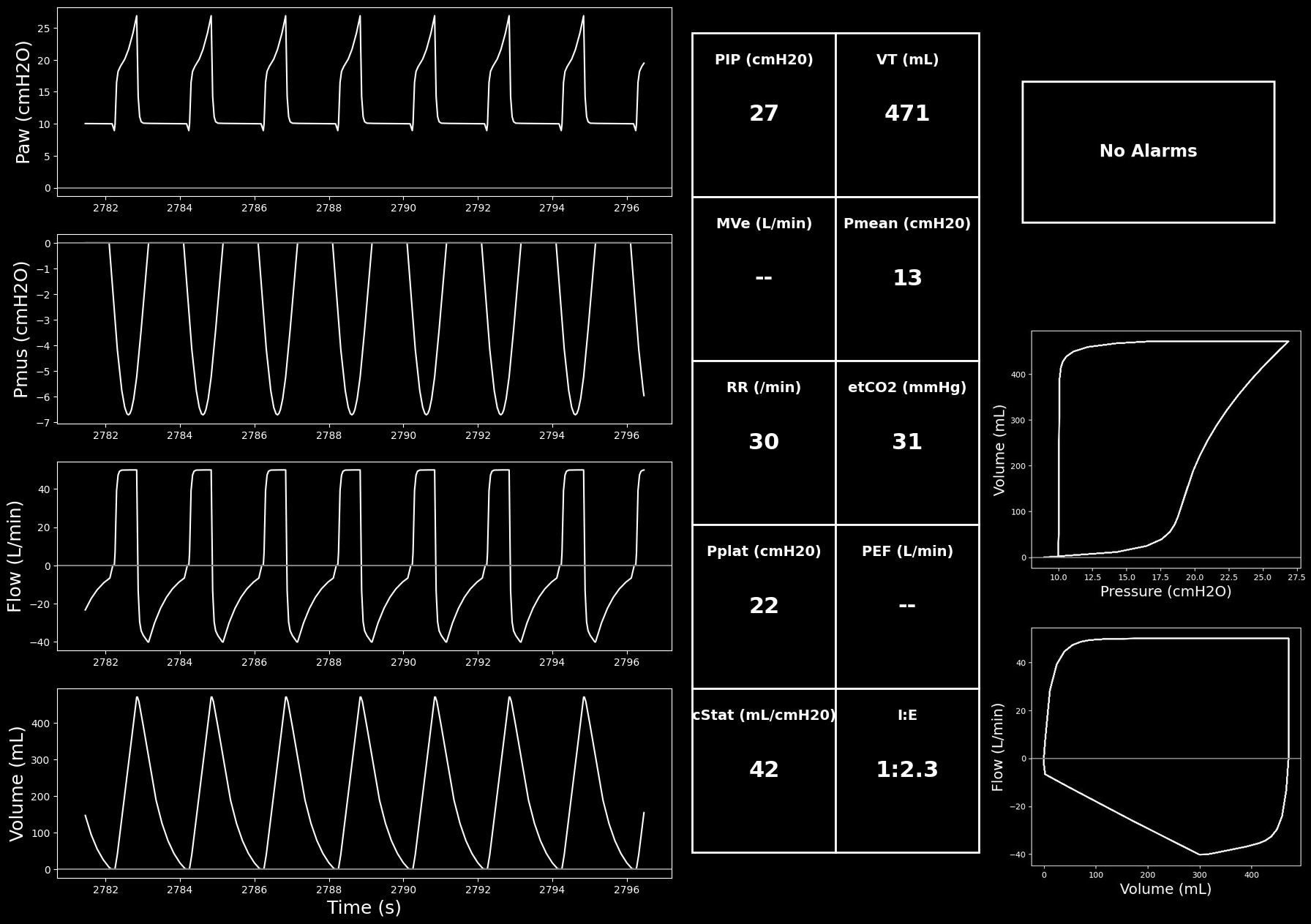The image size is (1311, 924).
Task: Click the PEF (L/min) label
Action: (907, 552)
